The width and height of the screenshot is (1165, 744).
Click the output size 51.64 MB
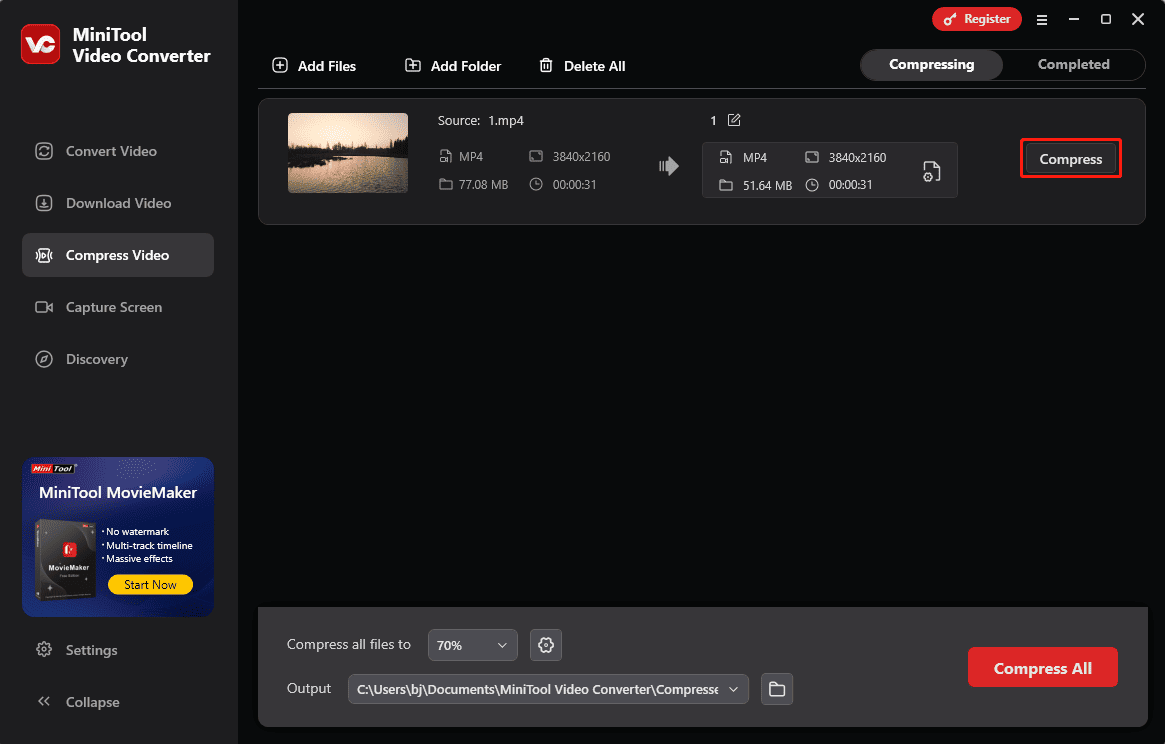[768, 185]
